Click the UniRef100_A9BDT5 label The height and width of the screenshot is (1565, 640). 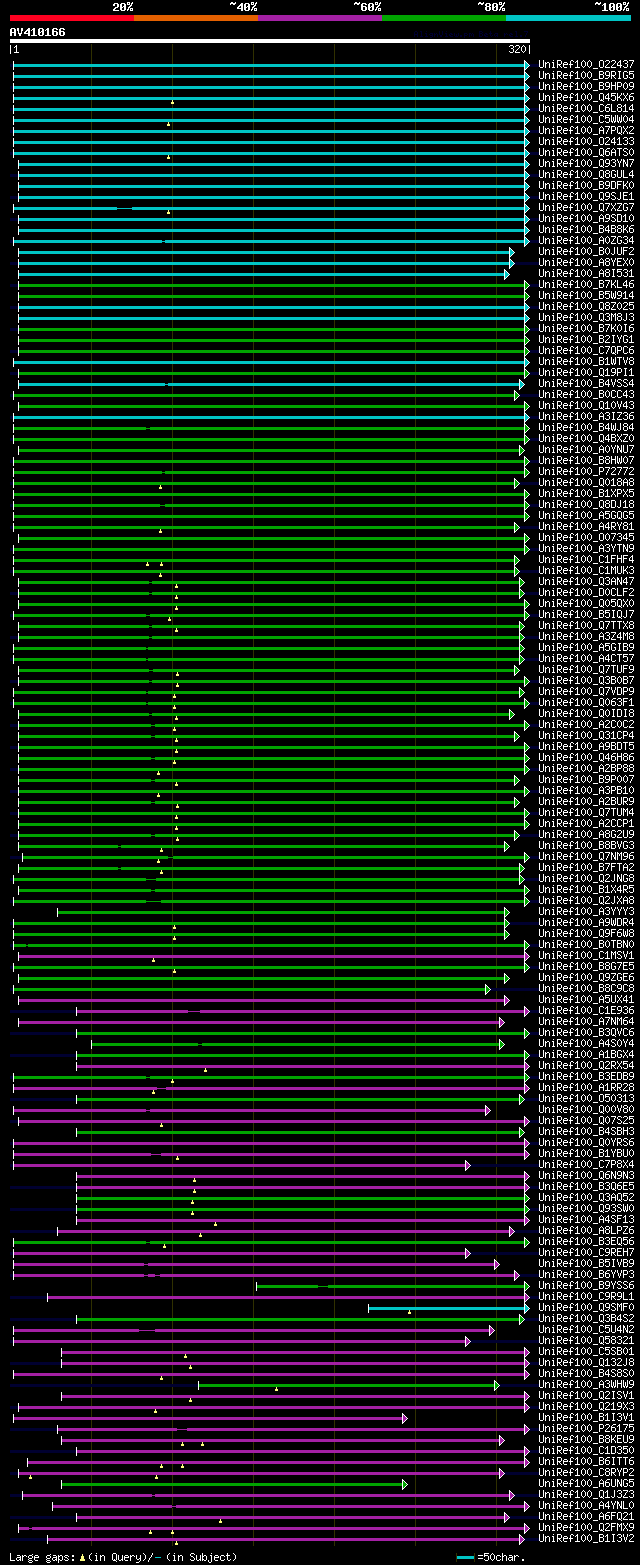586,746
